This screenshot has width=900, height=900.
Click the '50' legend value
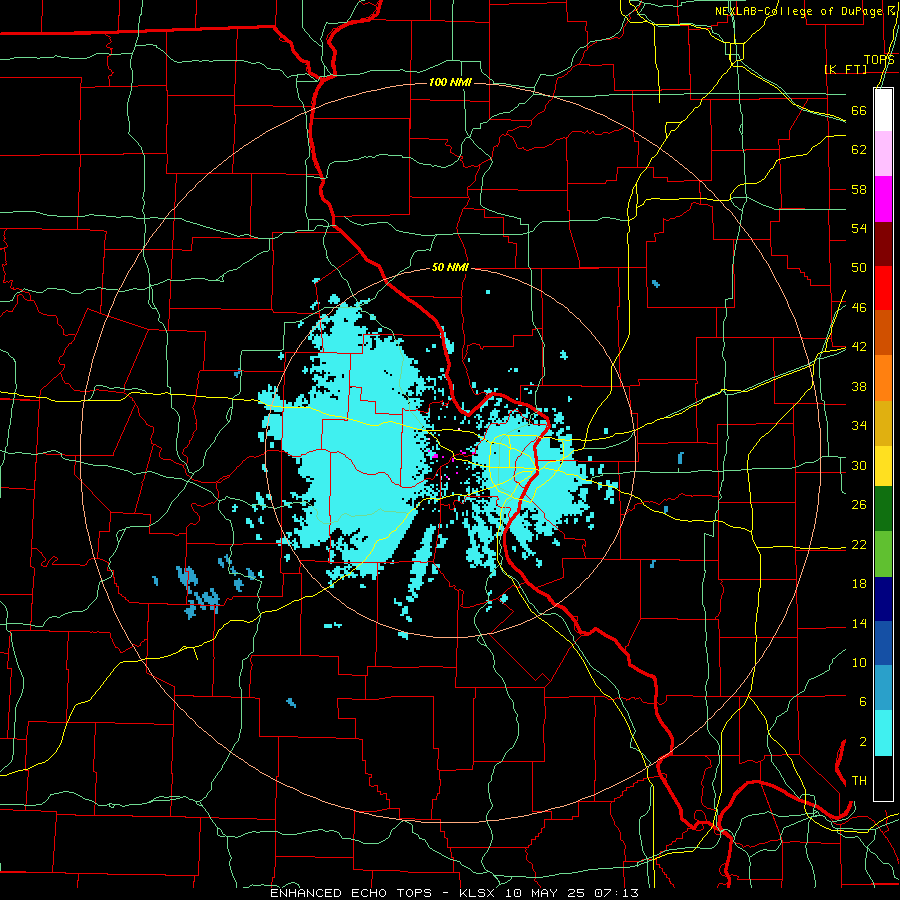click(x=859, y=268)
